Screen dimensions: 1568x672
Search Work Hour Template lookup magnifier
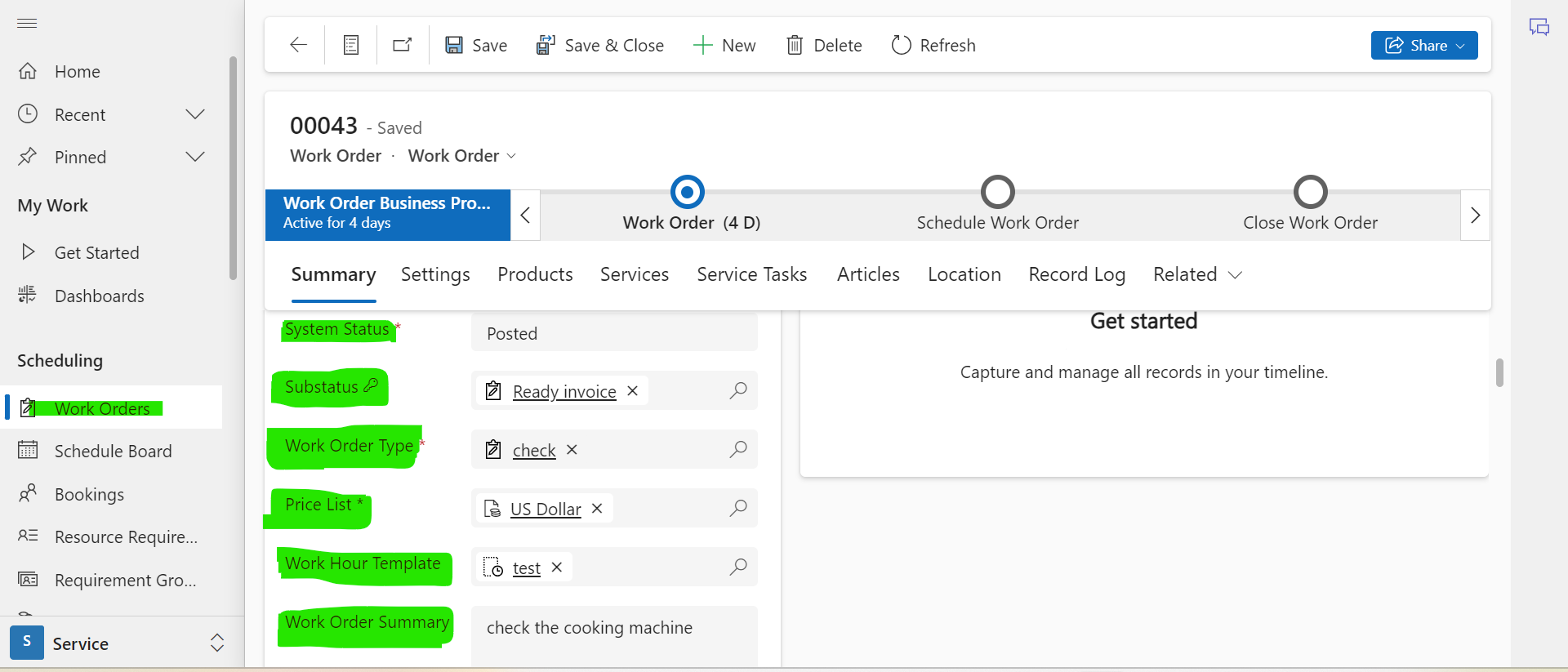click(738, 567)
